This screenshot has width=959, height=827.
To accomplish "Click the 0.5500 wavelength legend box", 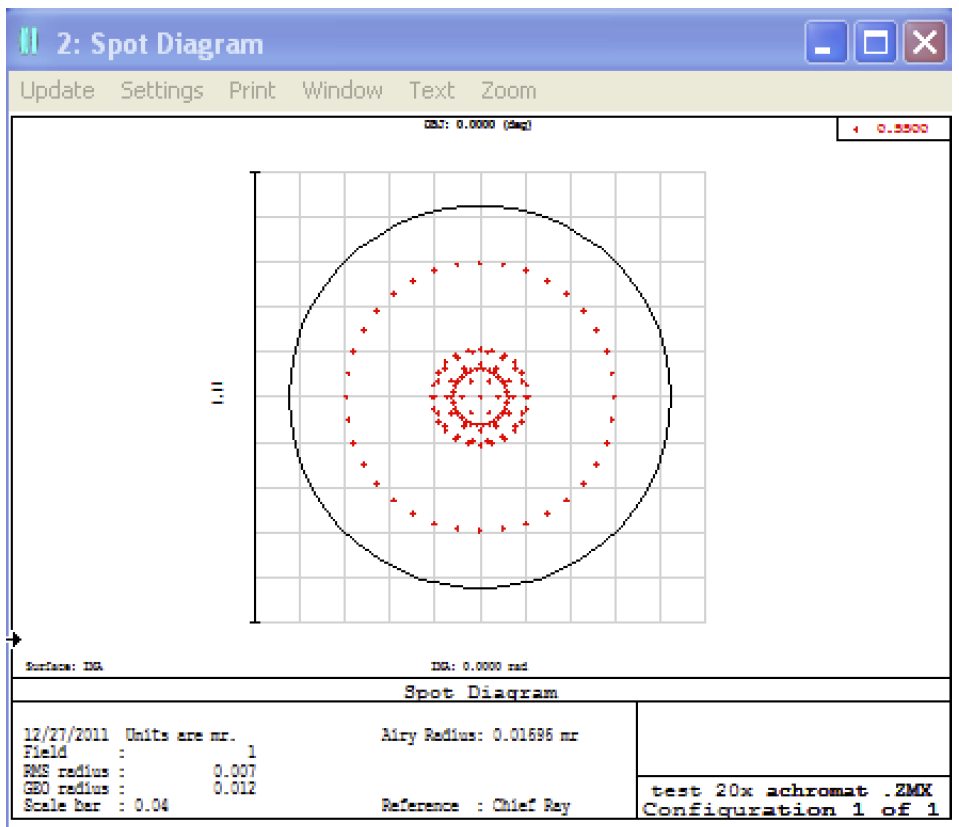I will click(893, 129).
